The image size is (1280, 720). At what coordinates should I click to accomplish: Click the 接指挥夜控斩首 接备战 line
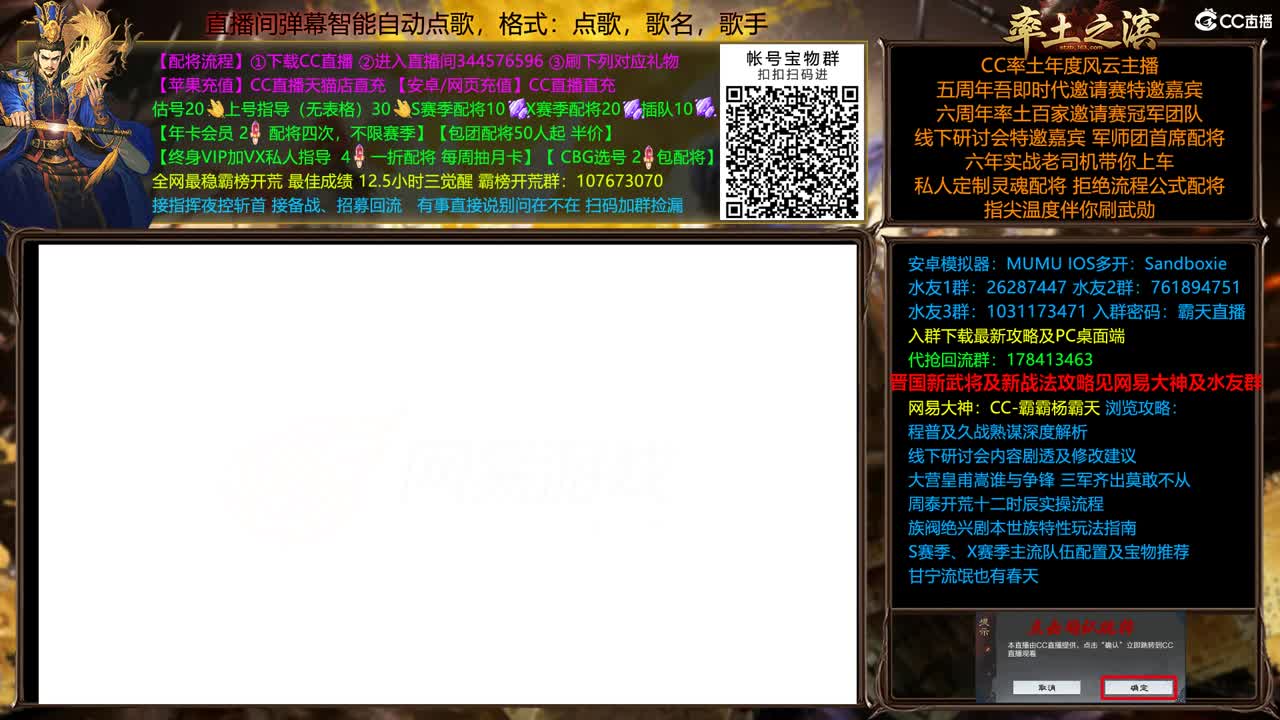coord(418,205)
